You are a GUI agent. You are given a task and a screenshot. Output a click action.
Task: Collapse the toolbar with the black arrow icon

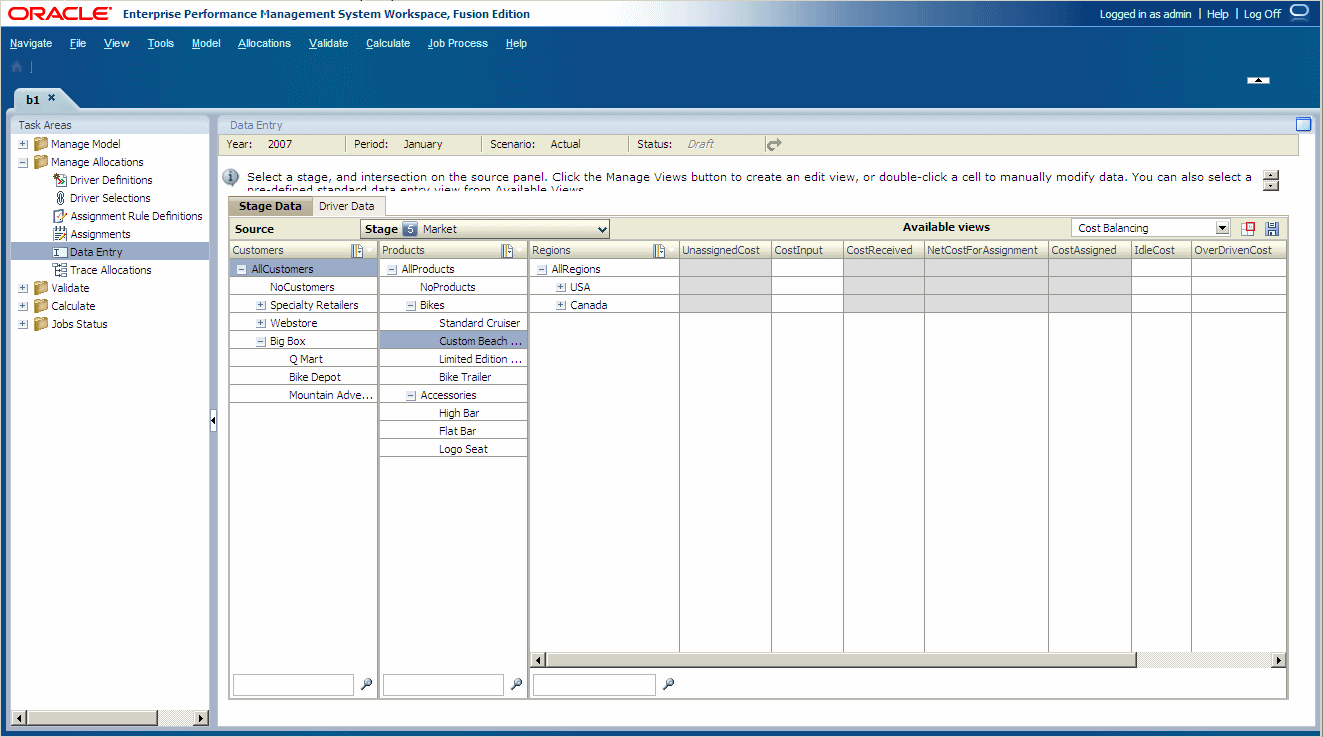tap(1257, 80)
